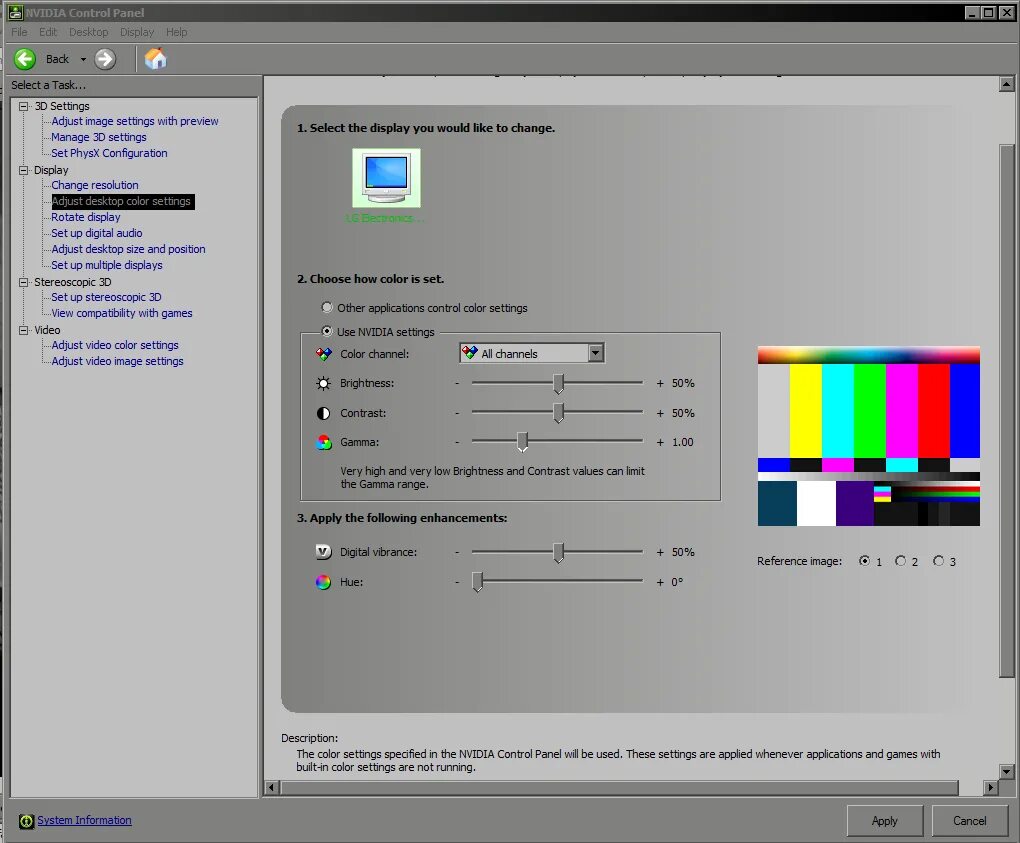This screenshot has height=843, width=1020.
Task: Click the color bars reference image
Action: click(868, 436)
